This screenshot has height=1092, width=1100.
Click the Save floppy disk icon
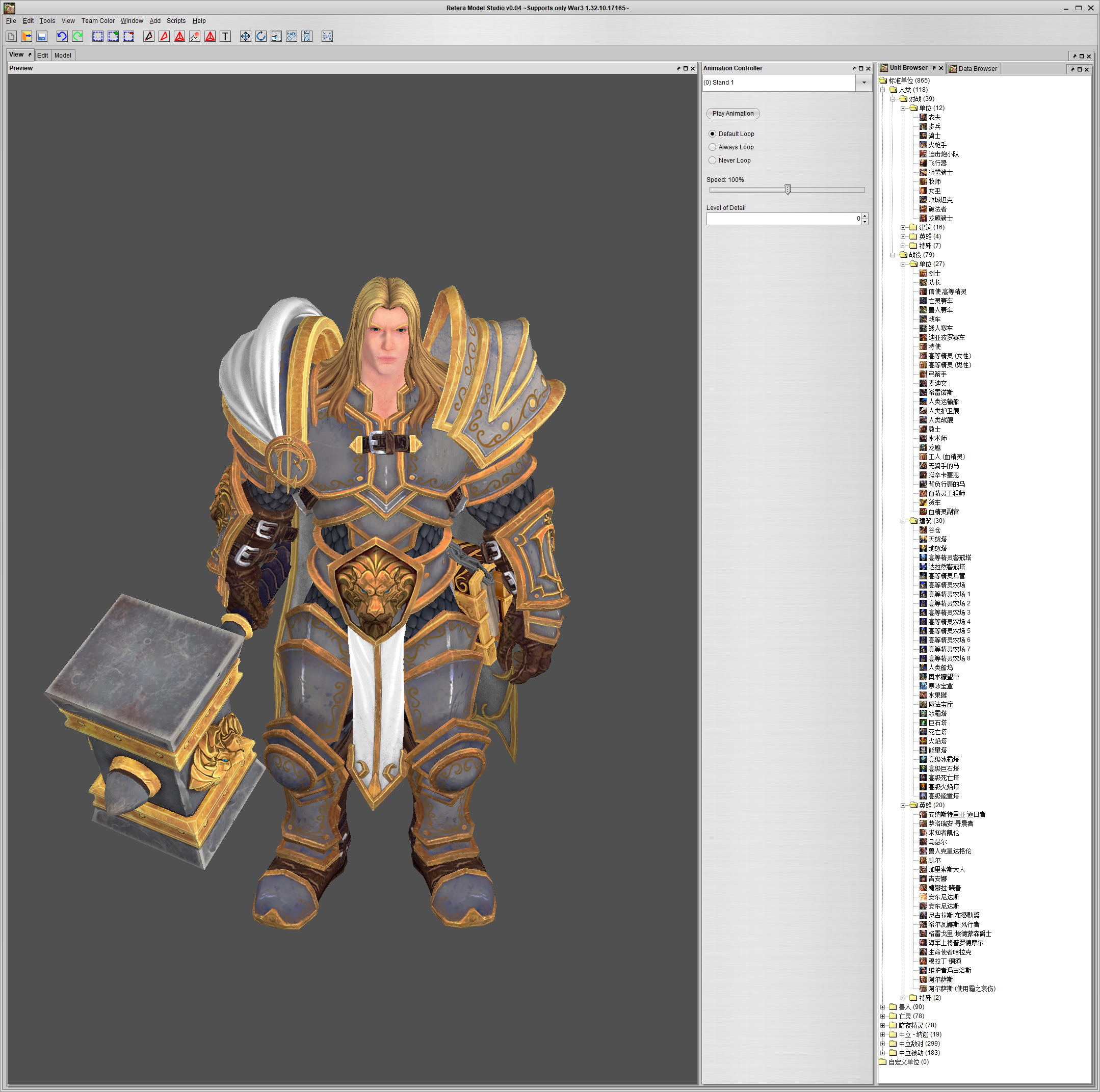(42, 36)
